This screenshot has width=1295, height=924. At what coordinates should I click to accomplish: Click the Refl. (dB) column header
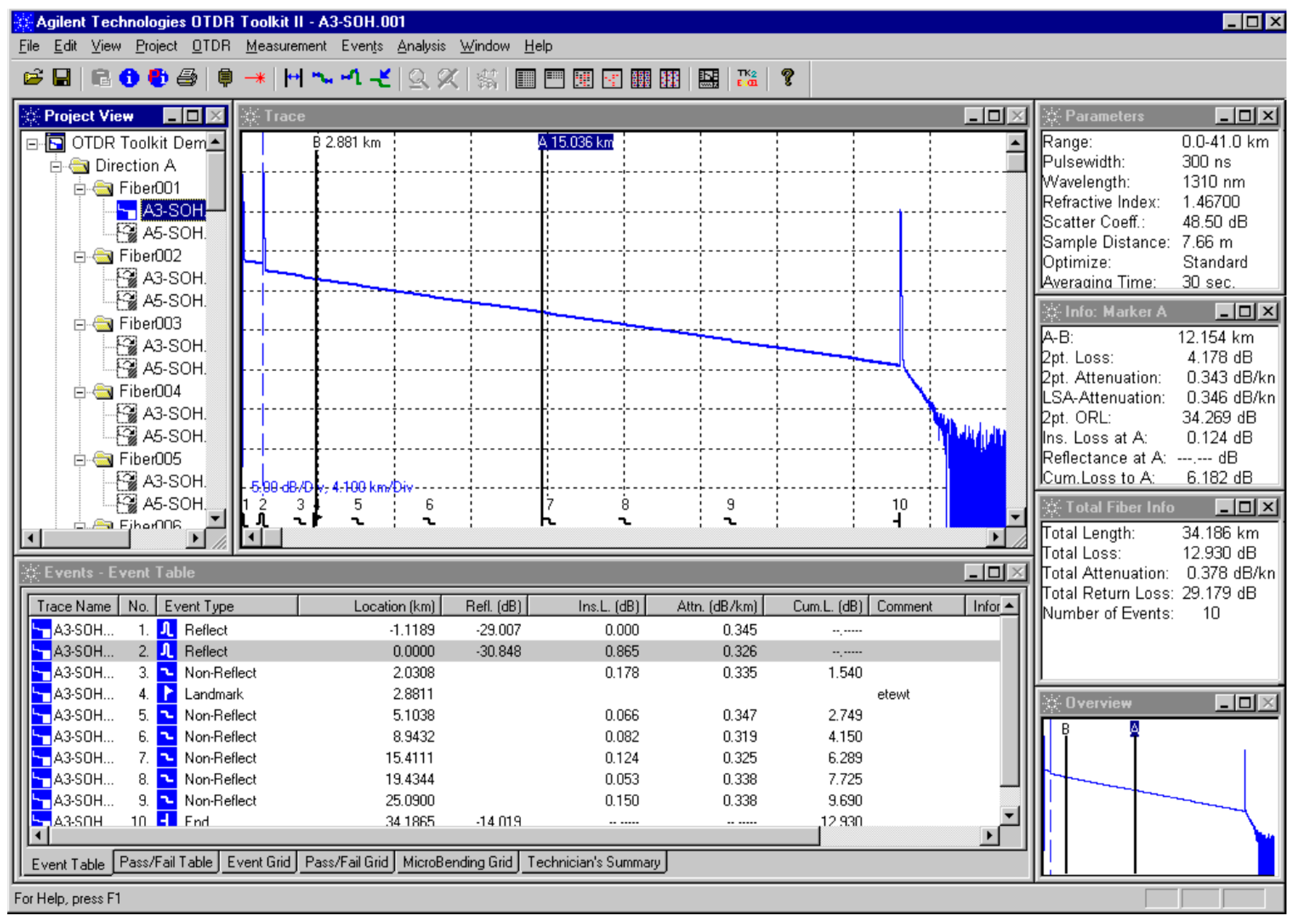(485, 607)
